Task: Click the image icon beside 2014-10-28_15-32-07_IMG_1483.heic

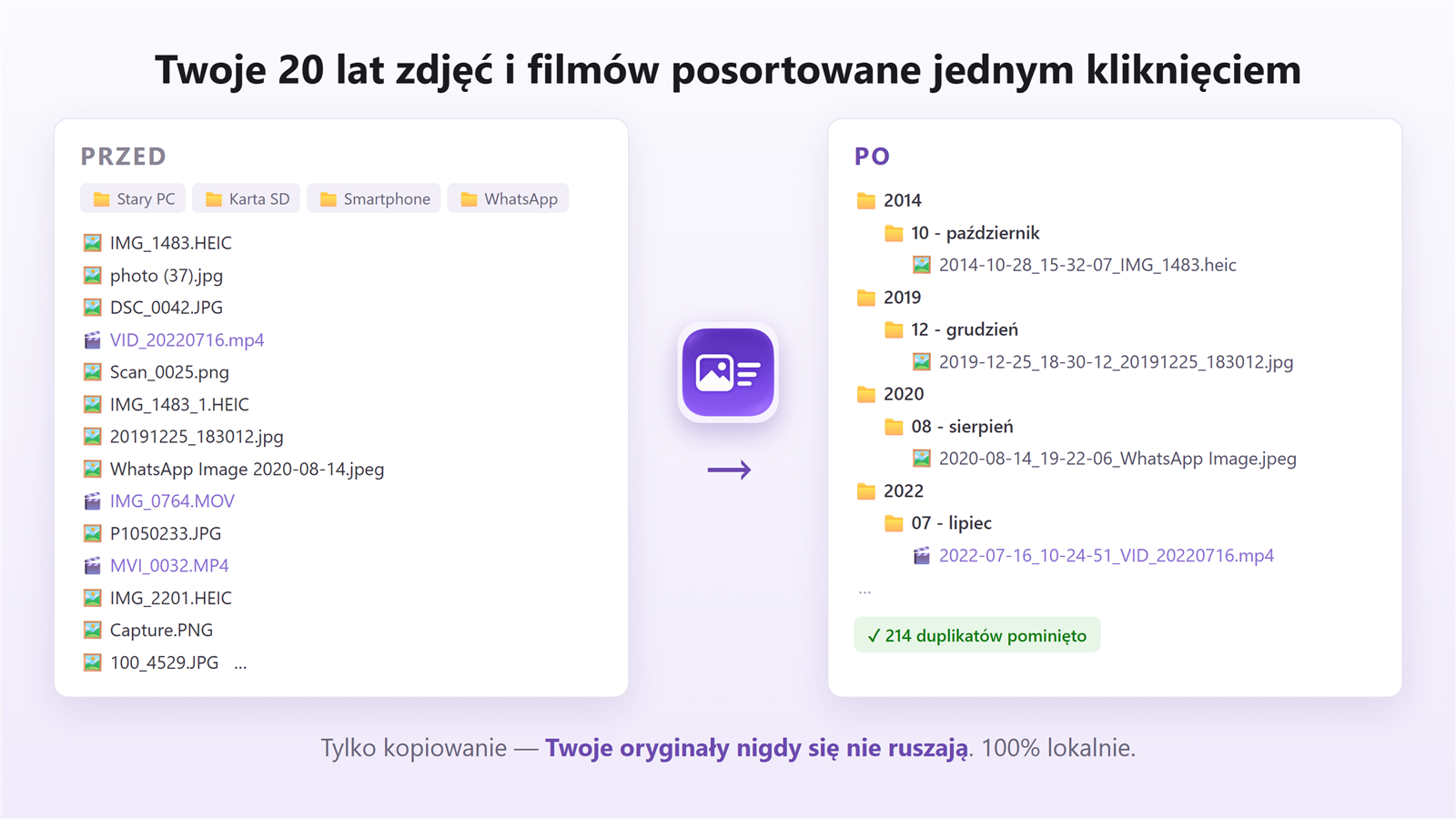Action: click(922, 265)
